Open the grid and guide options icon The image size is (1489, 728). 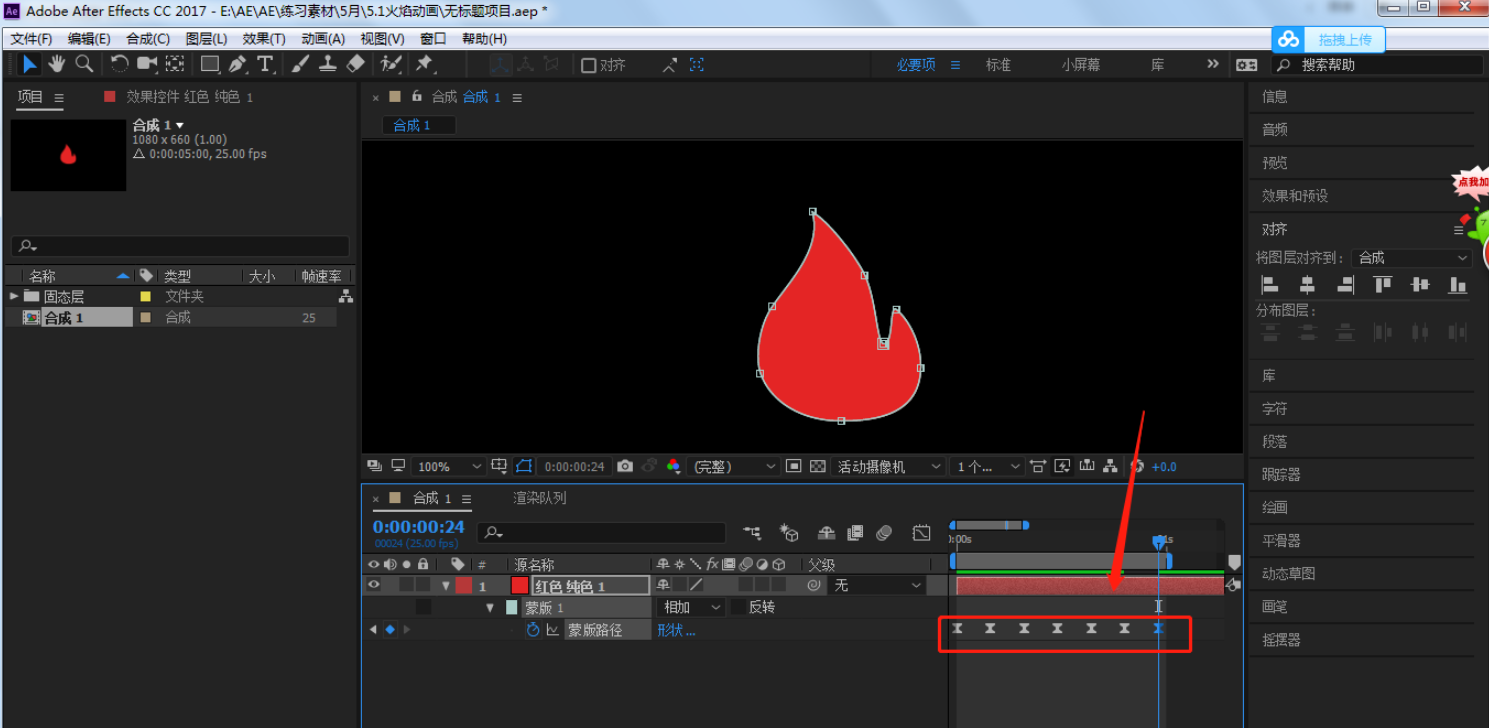499,466
